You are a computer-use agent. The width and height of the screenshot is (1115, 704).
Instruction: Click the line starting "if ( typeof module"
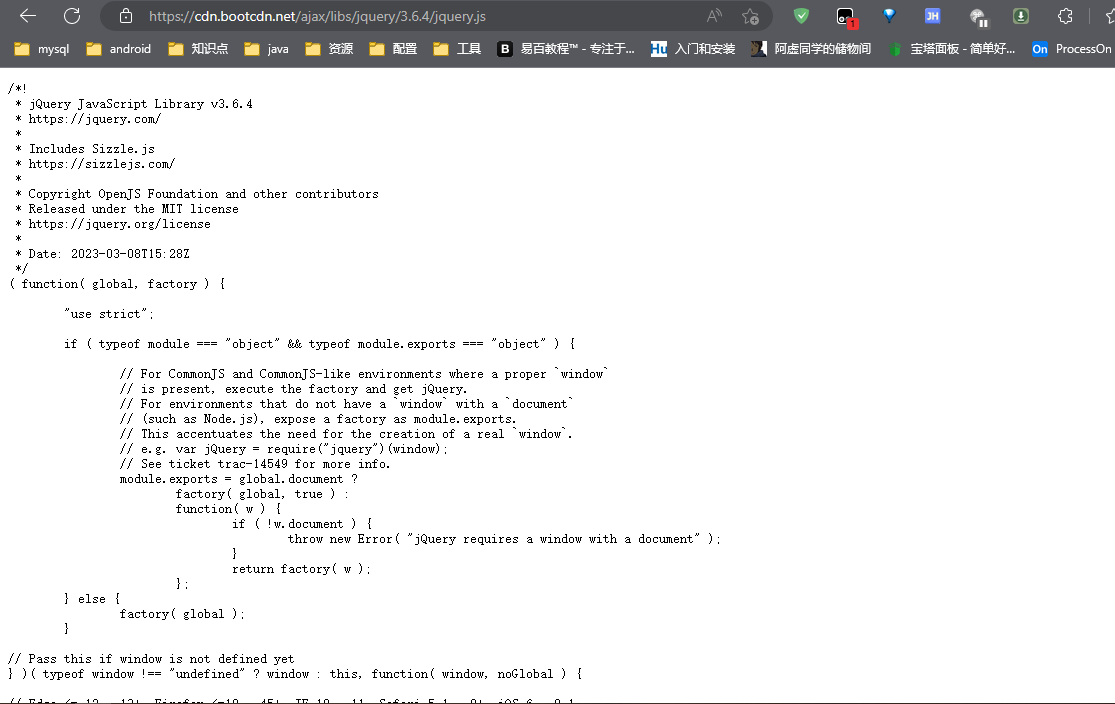pos(319,343)
